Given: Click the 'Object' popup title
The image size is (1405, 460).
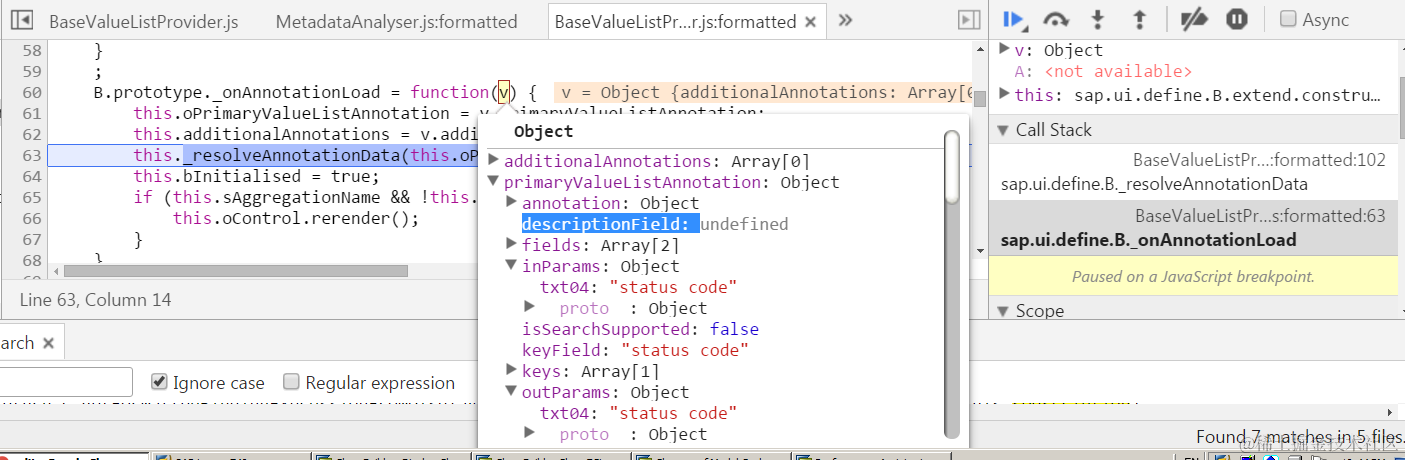Looking at the screenshot, I should point(543,131).
